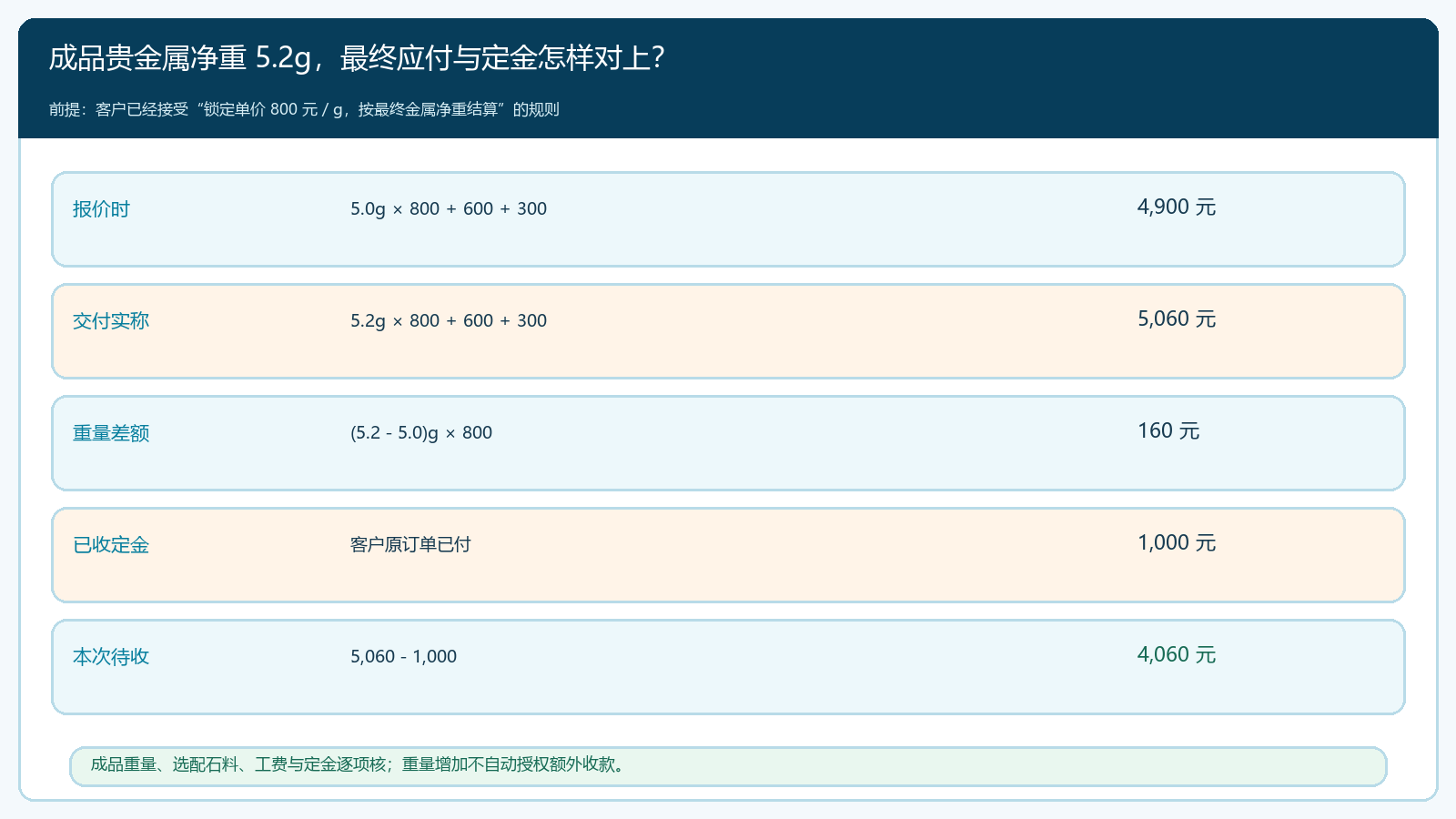Select the subtitle 前提 rule text
The width and height of the screenshot is (1456, 819).
[304, 109]
